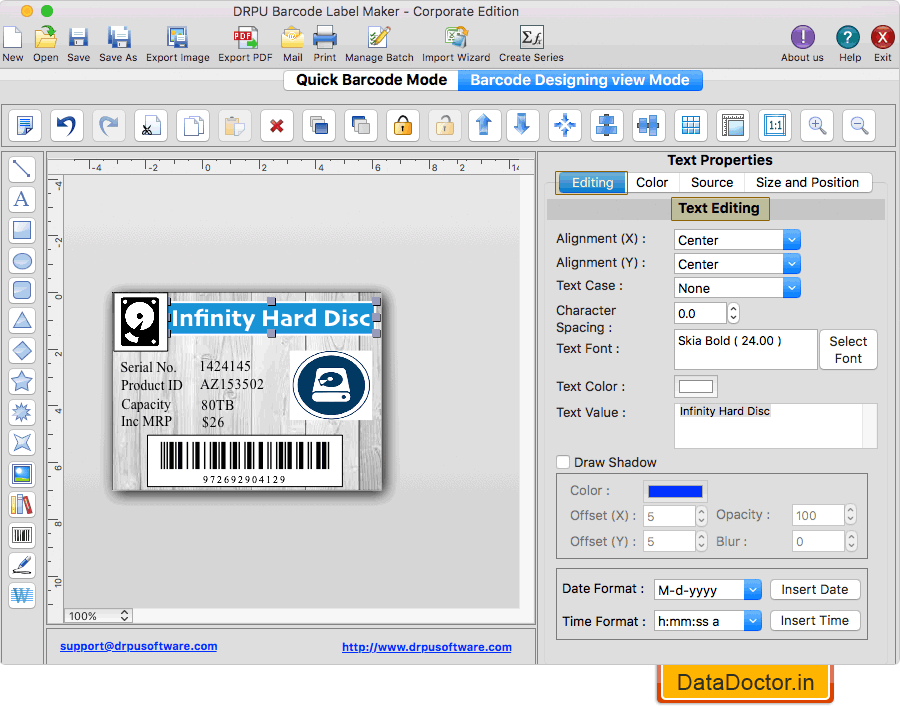Viewport: 900px width, 706px height.
Task: Lock the selected object with padlock icon
Action: pos(403,125)
